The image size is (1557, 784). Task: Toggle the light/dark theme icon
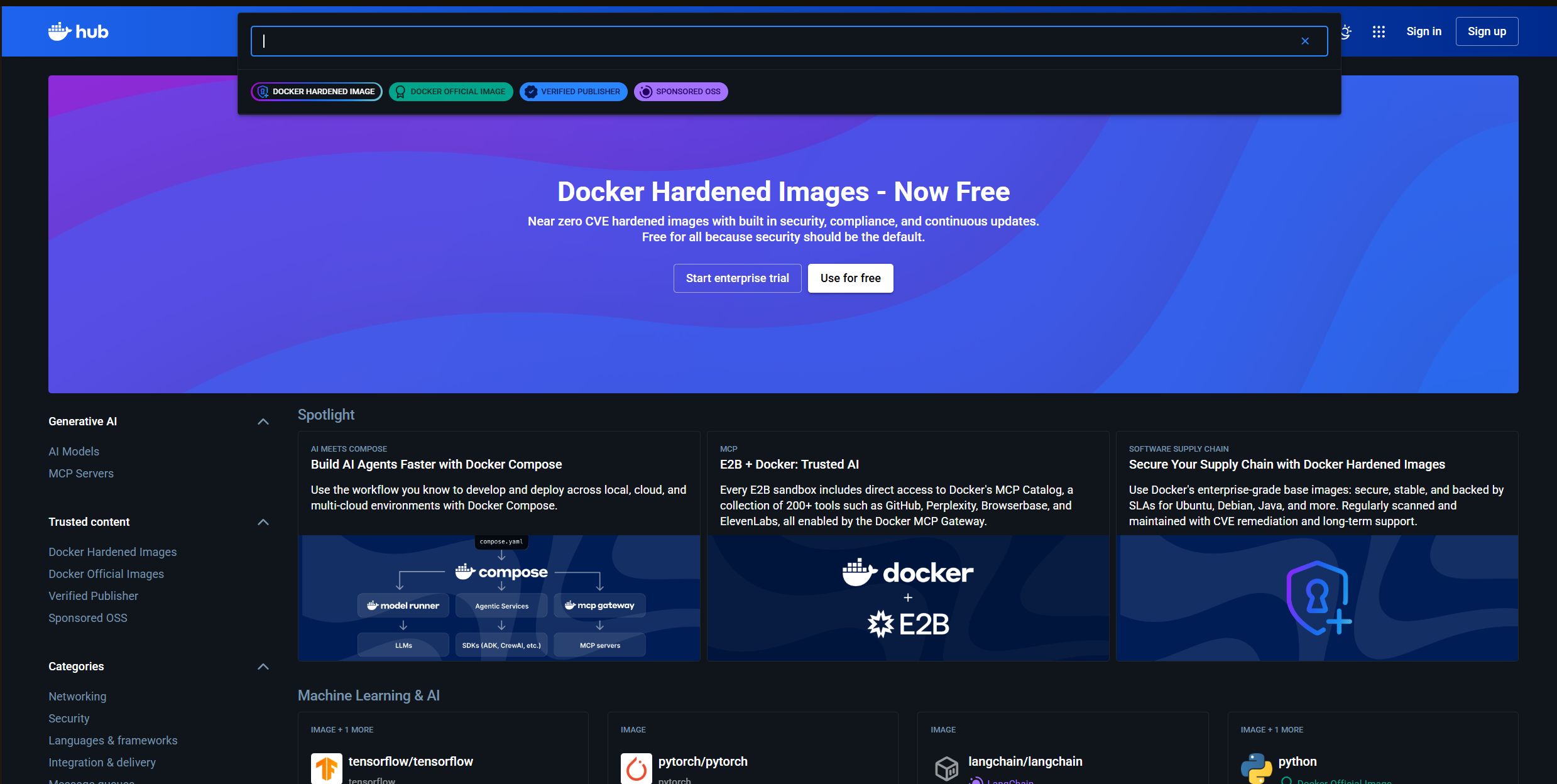pos(1345,31)
